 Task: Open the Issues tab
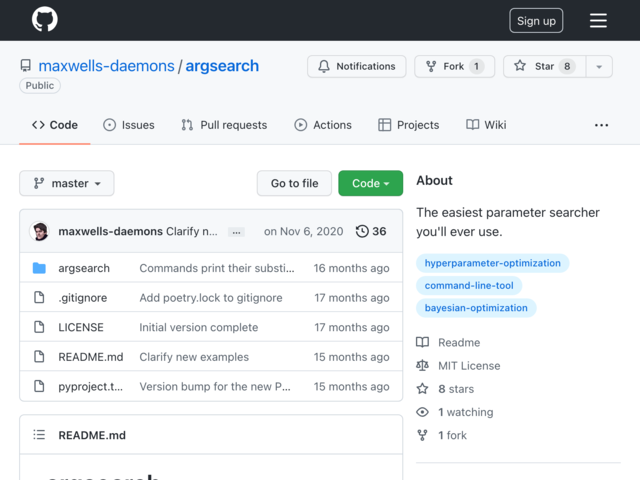click(x=129, y=125)
